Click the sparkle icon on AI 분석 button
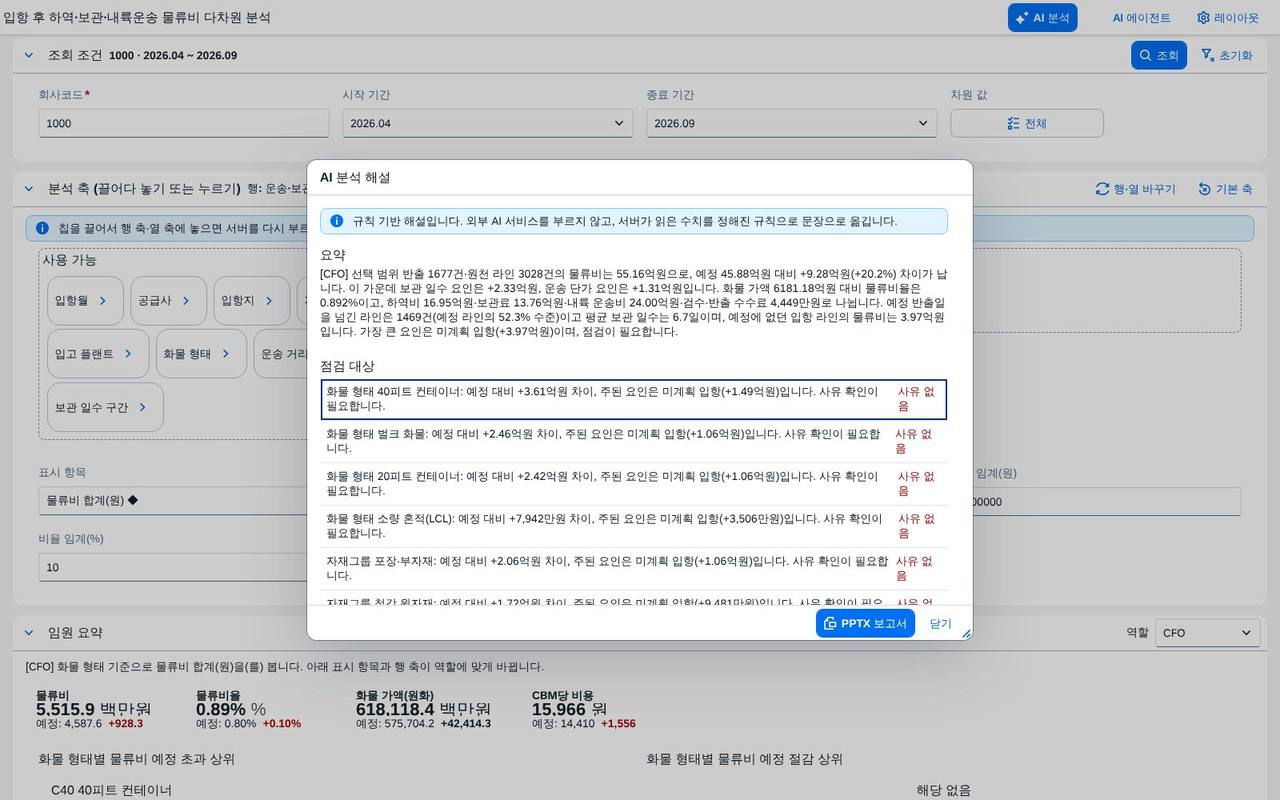The height and width of the screenshot is (800, 1280). (1021, 18)
